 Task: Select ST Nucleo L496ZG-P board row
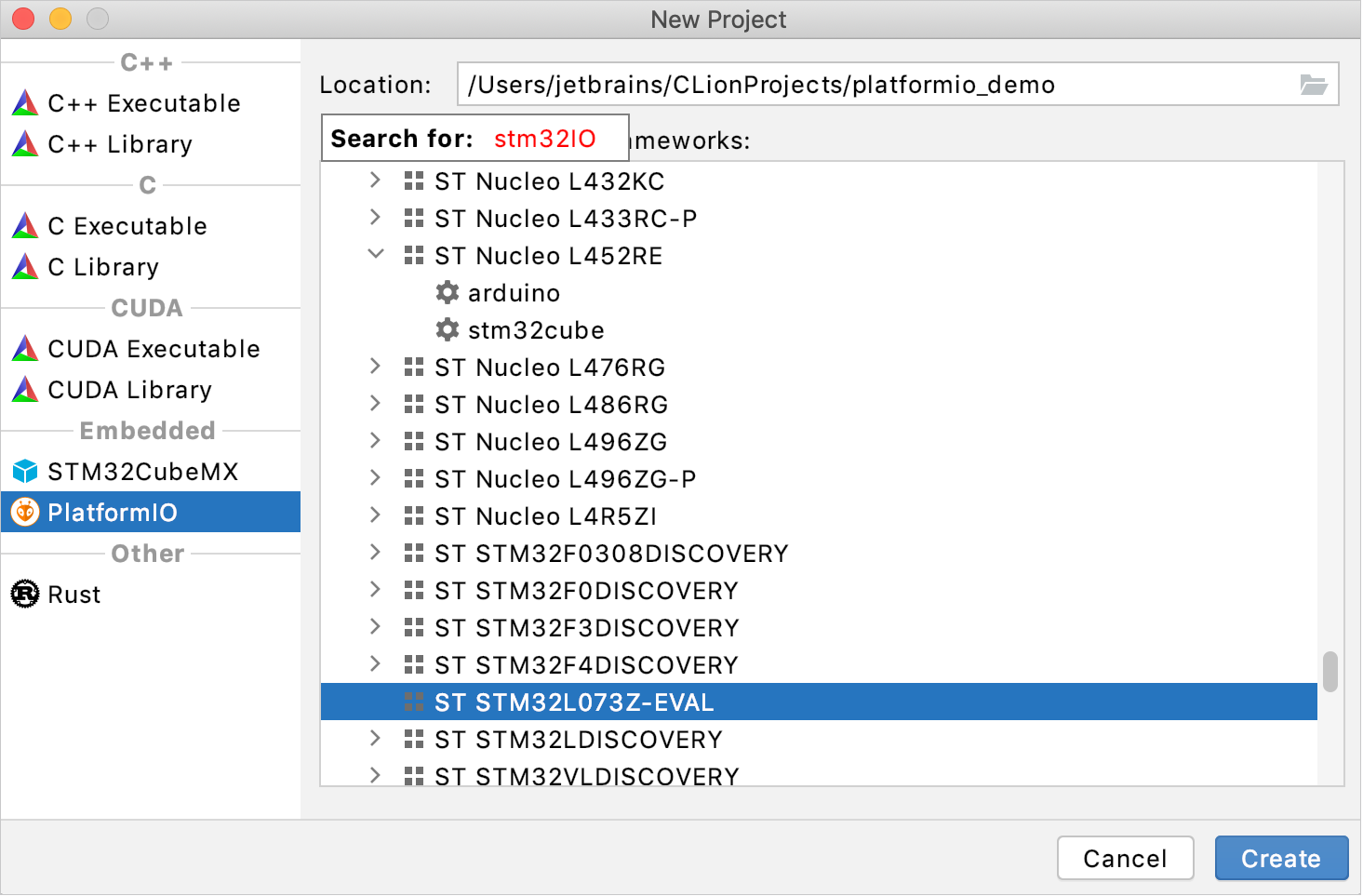click(819, 478)
